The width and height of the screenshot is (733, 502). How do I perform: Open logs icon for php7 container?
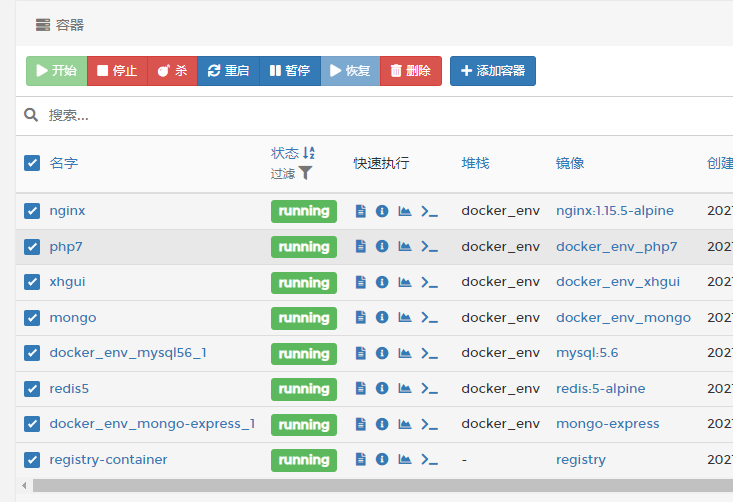360,246
